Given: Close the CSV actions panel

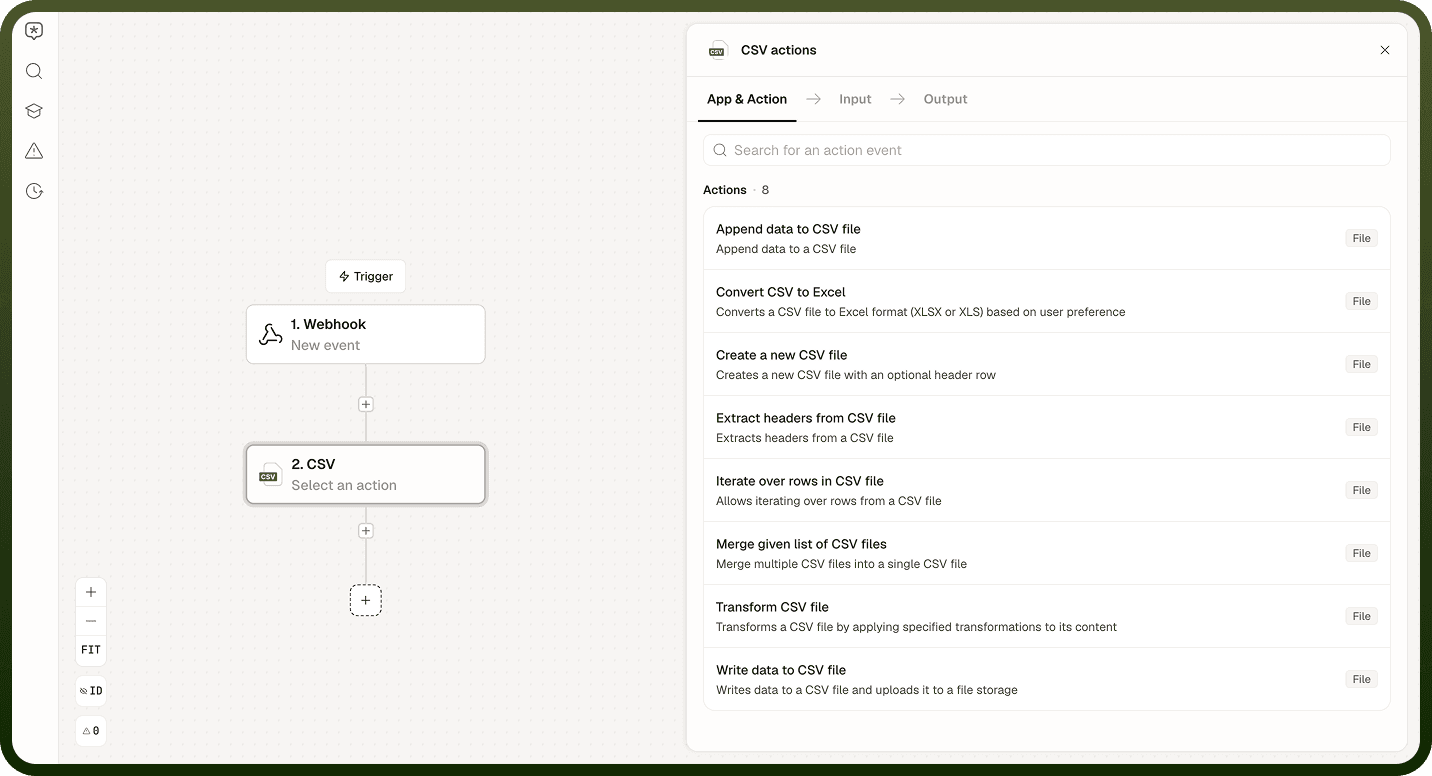Looking at the screenshot, I should tap(1385, 50).
